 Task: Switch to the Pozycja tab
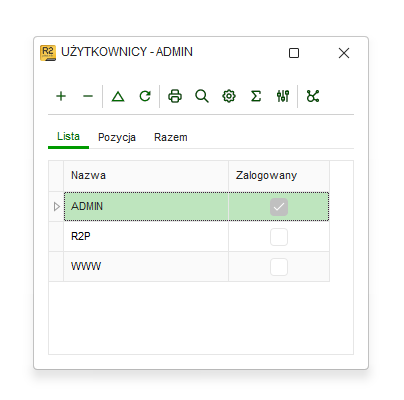[x=117, y=137]
